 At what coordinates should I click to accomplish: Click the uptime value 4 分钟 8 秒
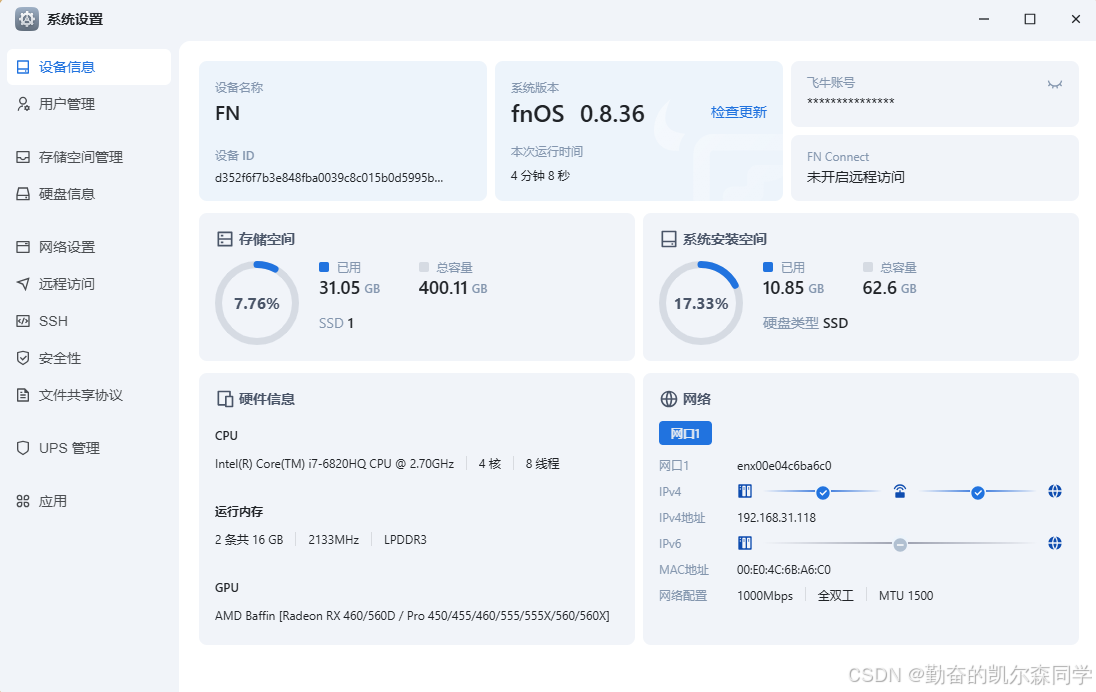pos(540,175)
